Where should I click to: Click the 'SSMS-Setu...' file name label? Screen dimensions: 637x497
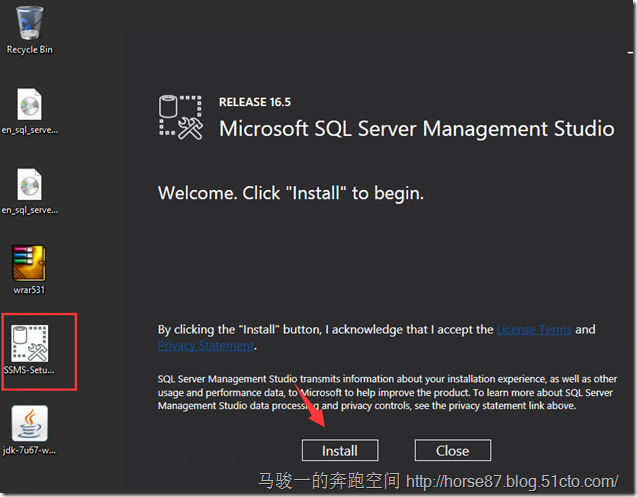(x=29, y=370)
